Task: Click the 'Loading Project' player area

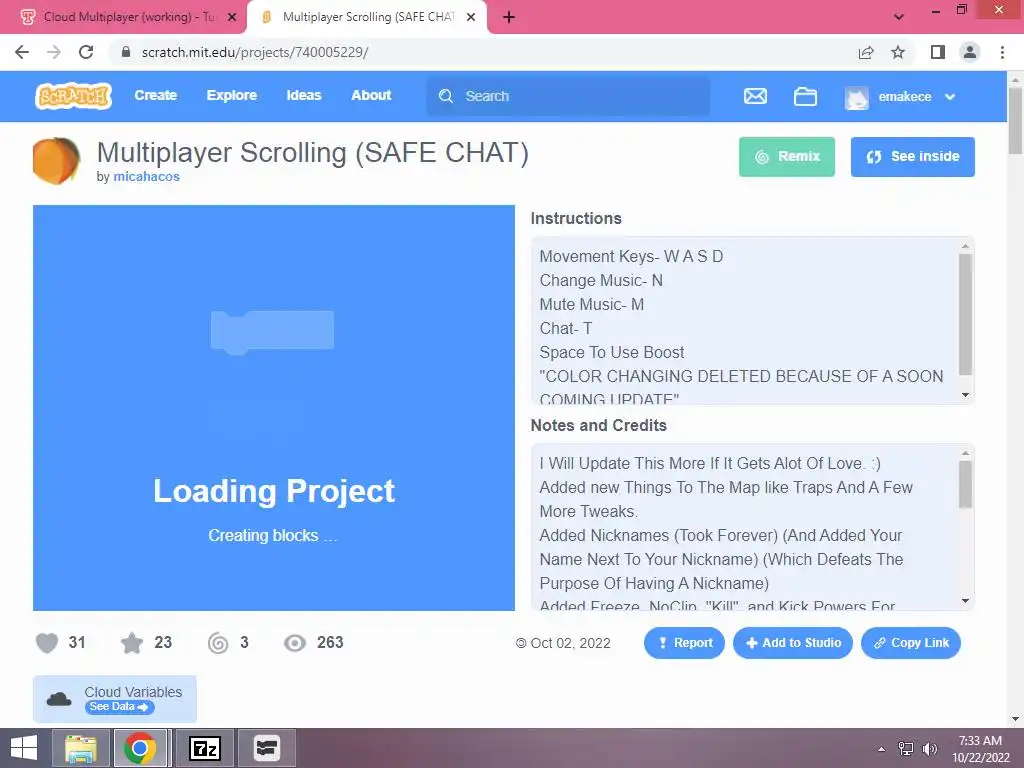Action: (274, 408)
